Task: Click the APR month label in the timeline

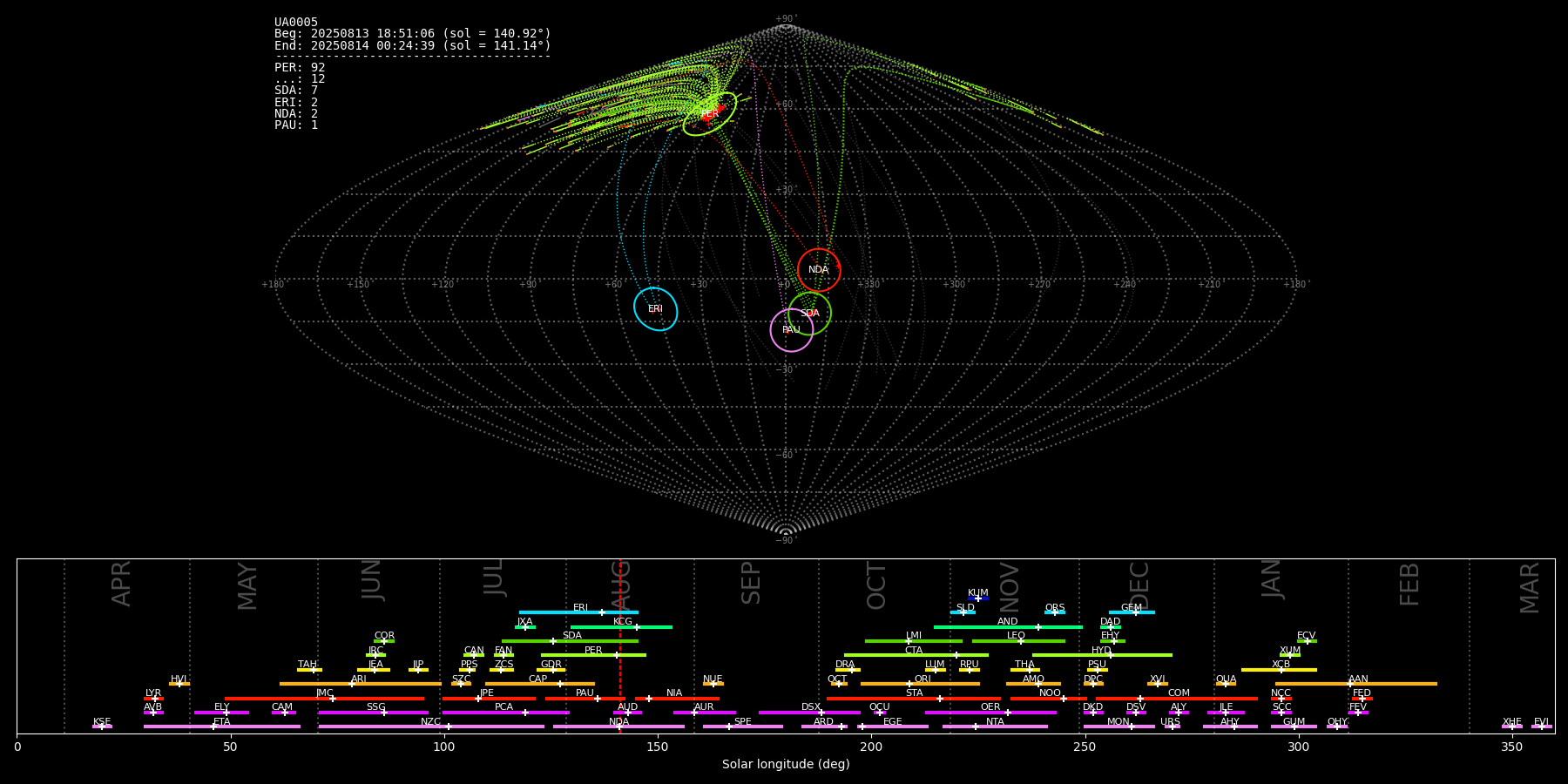Action: [x=121, y=584]
